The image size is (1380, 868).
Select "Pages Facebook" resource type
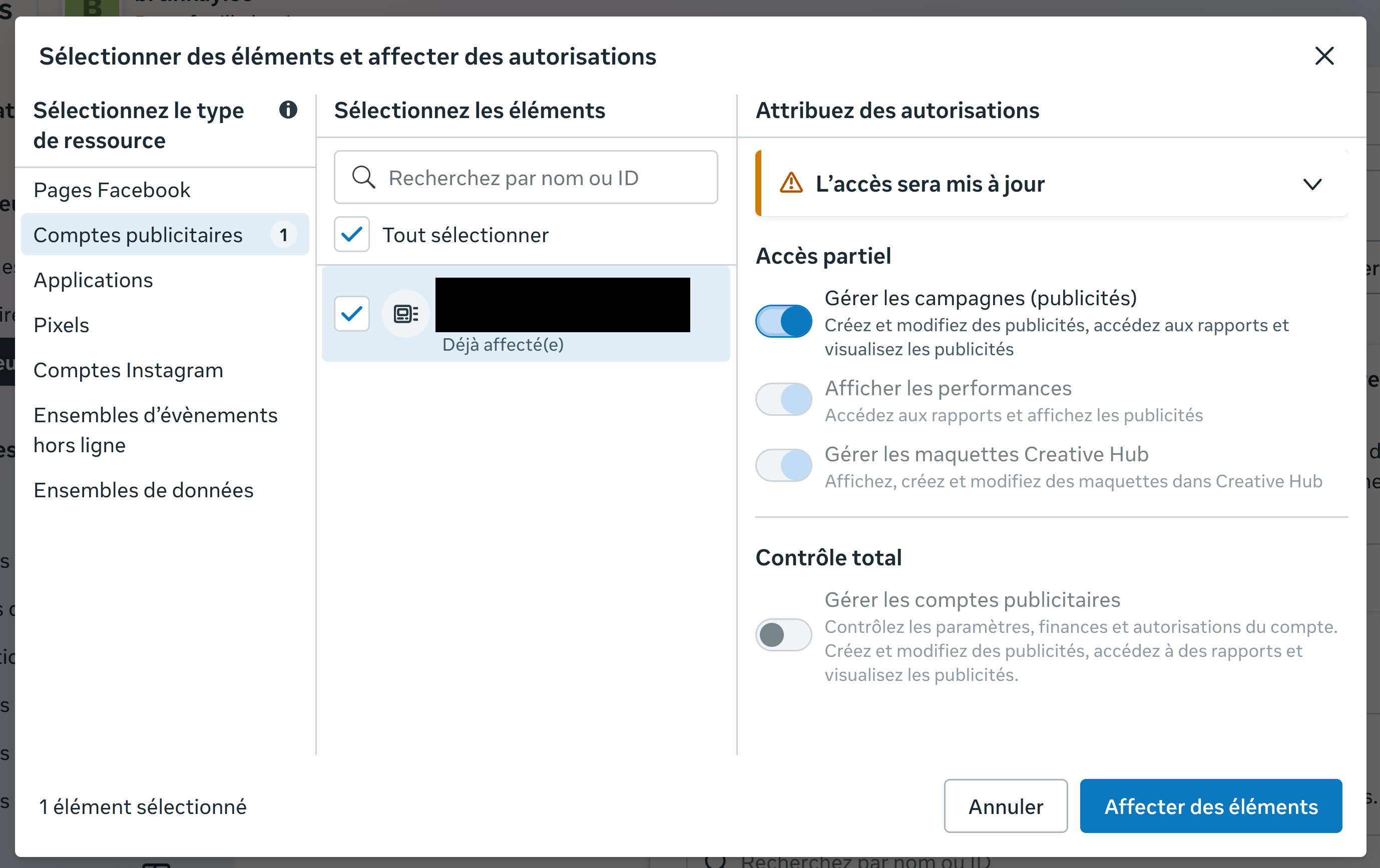[x=165, y=190]
